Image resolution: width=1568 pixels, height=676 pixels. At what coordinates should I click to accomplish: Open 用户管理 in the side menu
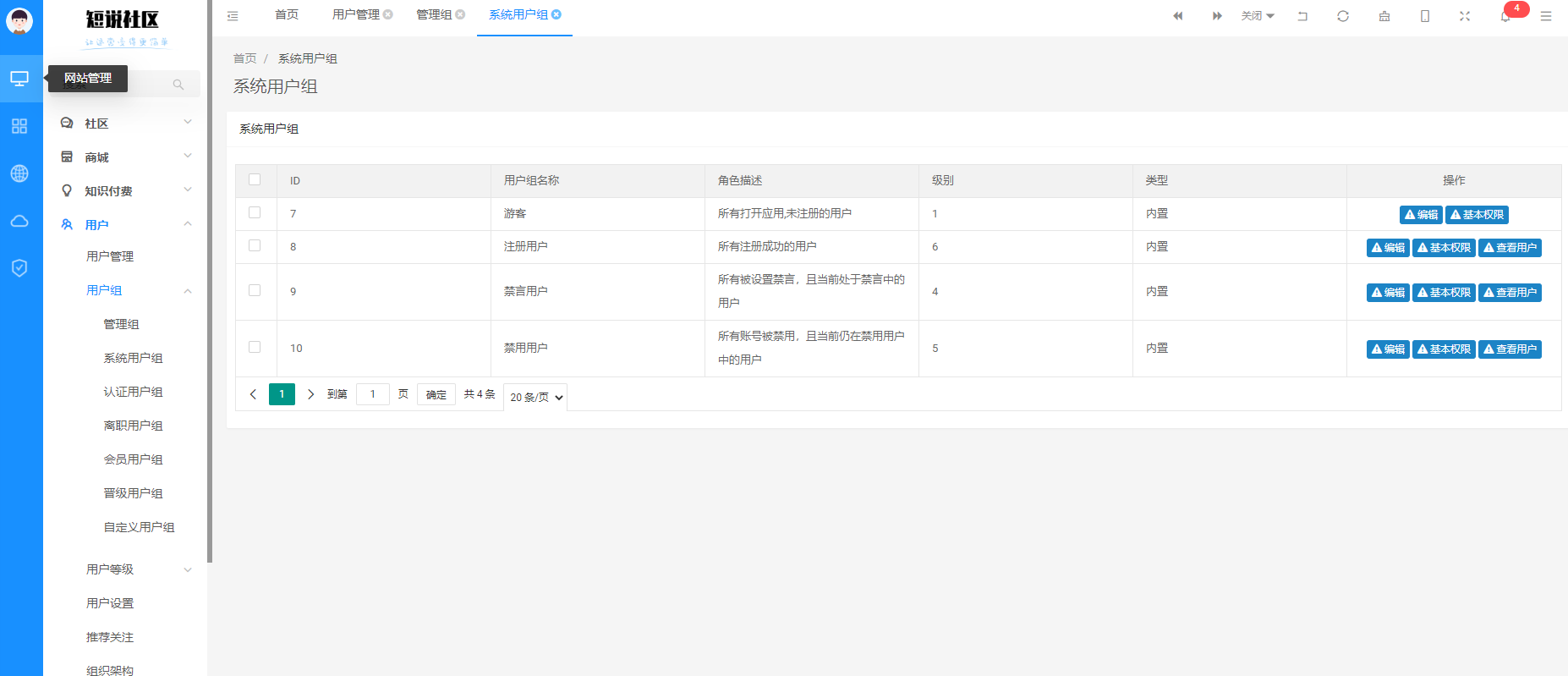[x=110, y=256]
